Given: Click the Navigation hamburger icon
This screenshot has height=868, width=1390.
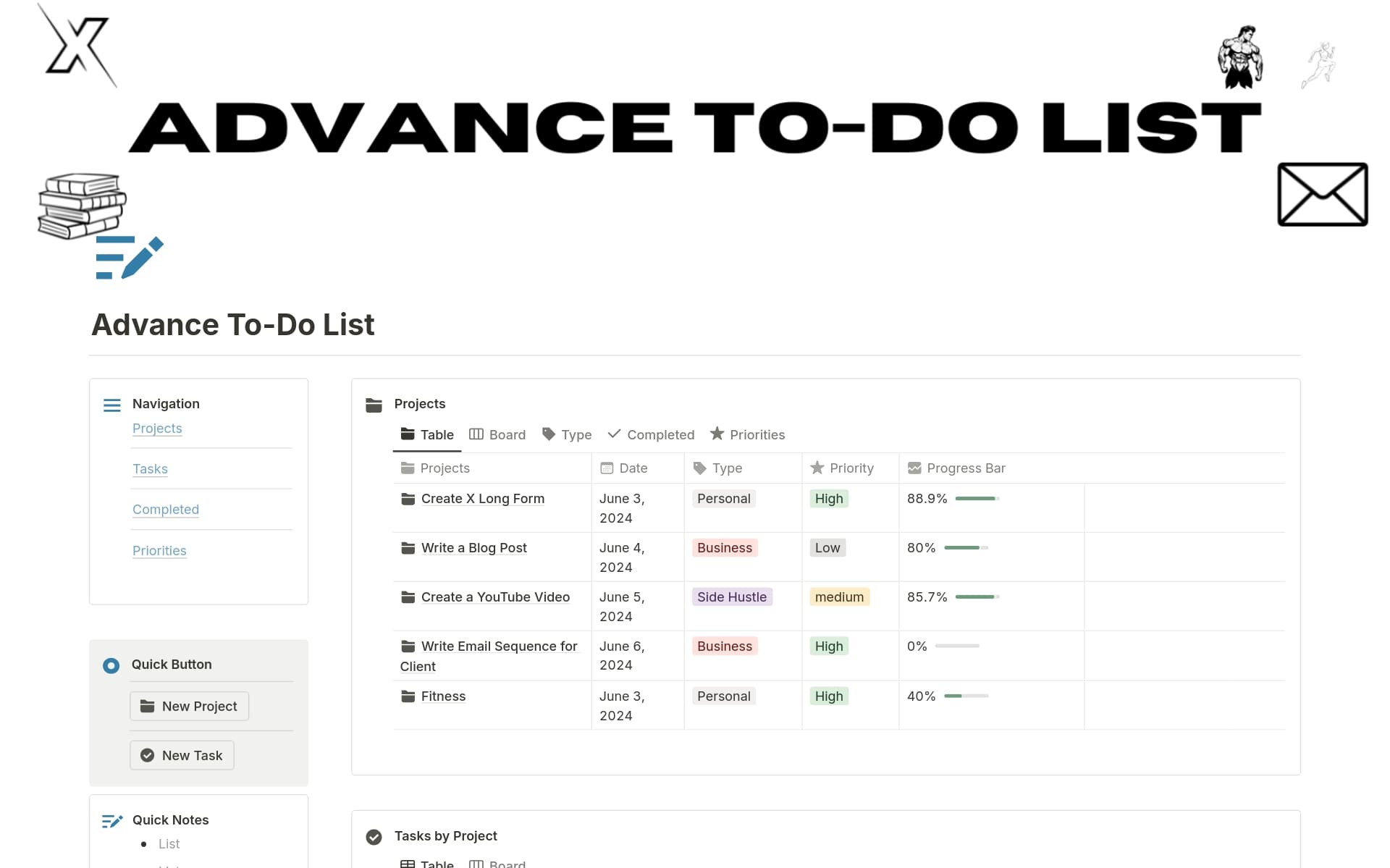Looking at the screenshot, I should (112, 405).
